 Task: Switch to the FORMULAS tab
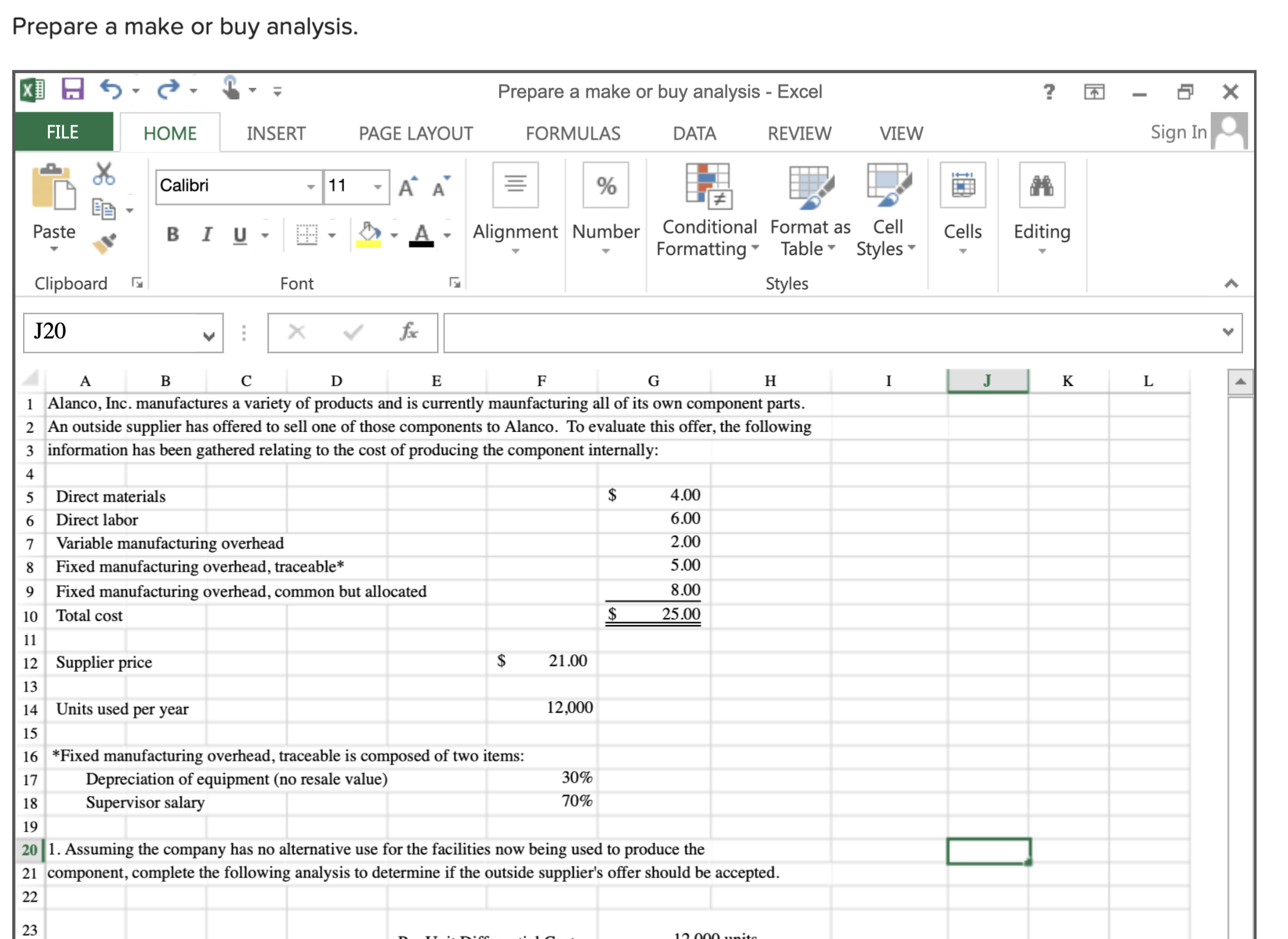pos(573,133)
